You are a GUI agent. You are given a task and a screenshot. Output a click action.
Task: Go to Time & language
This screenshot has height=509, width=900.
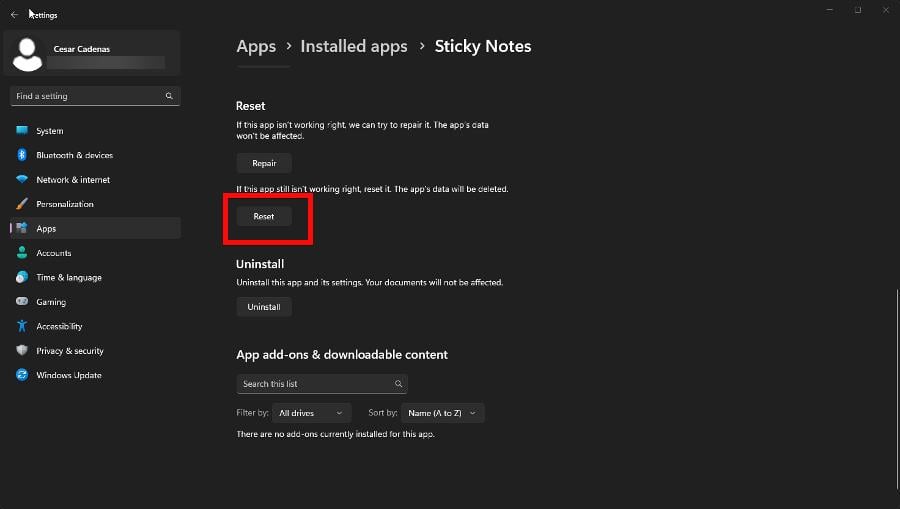point(95,277)
